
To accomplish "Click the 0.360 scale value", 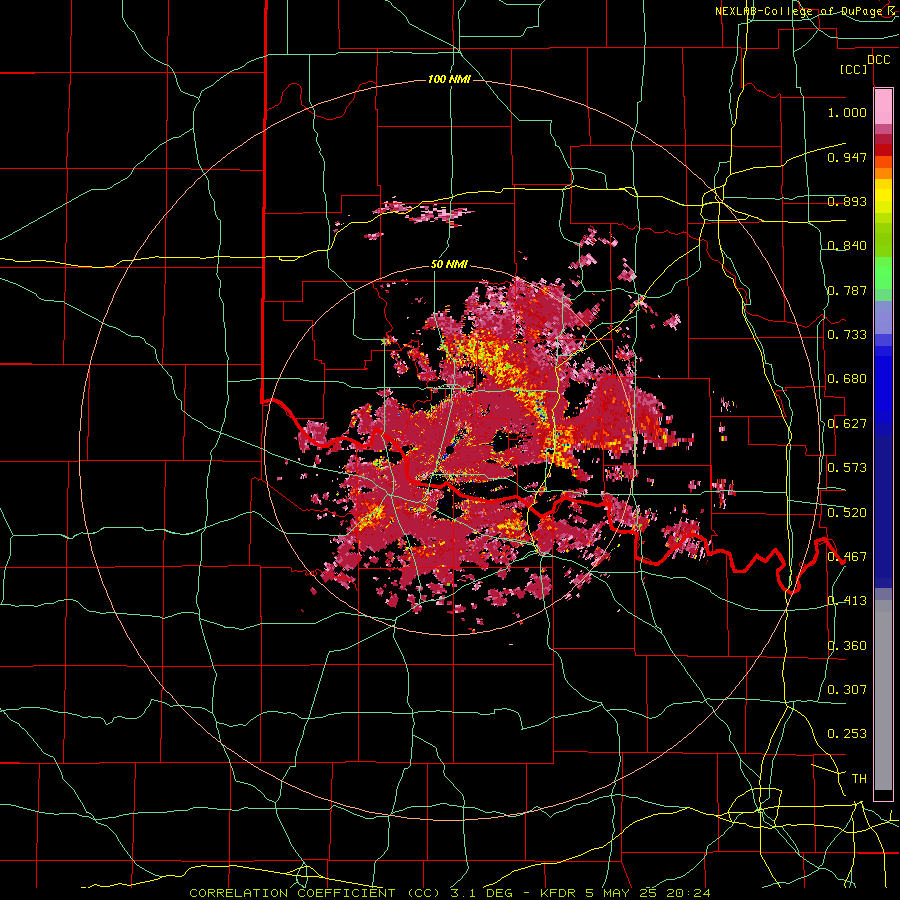I will 847,646.
